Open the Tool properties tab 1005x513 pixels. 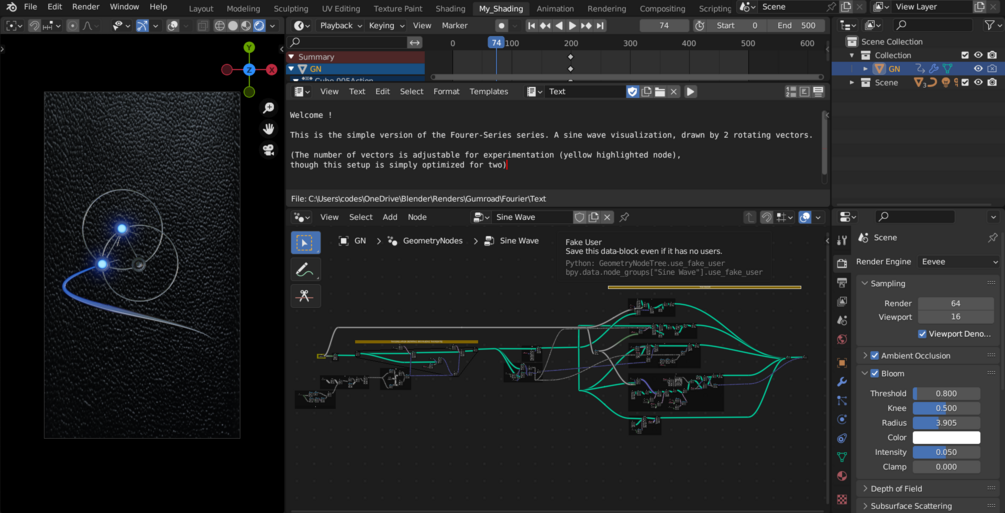pyautogui.click(x=842, y=240)
